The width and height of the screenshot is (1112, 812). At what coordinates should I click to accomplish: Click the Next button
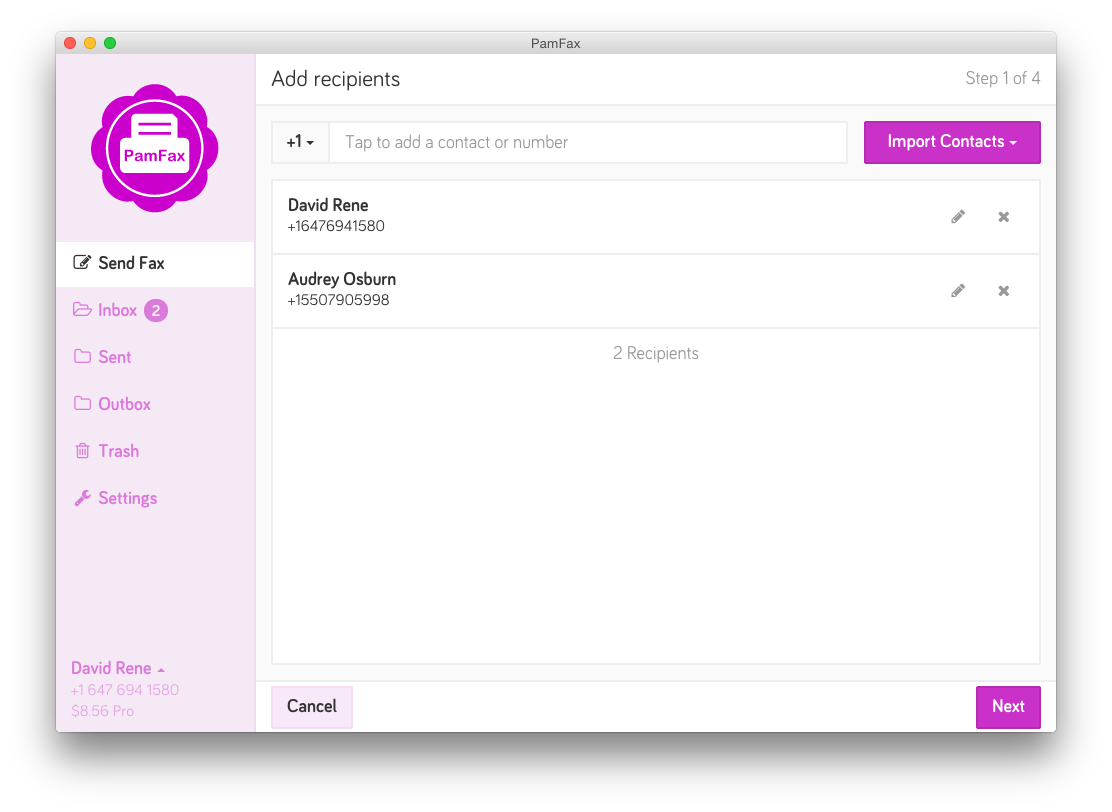pyautogui.click(x=1008, y=707)
